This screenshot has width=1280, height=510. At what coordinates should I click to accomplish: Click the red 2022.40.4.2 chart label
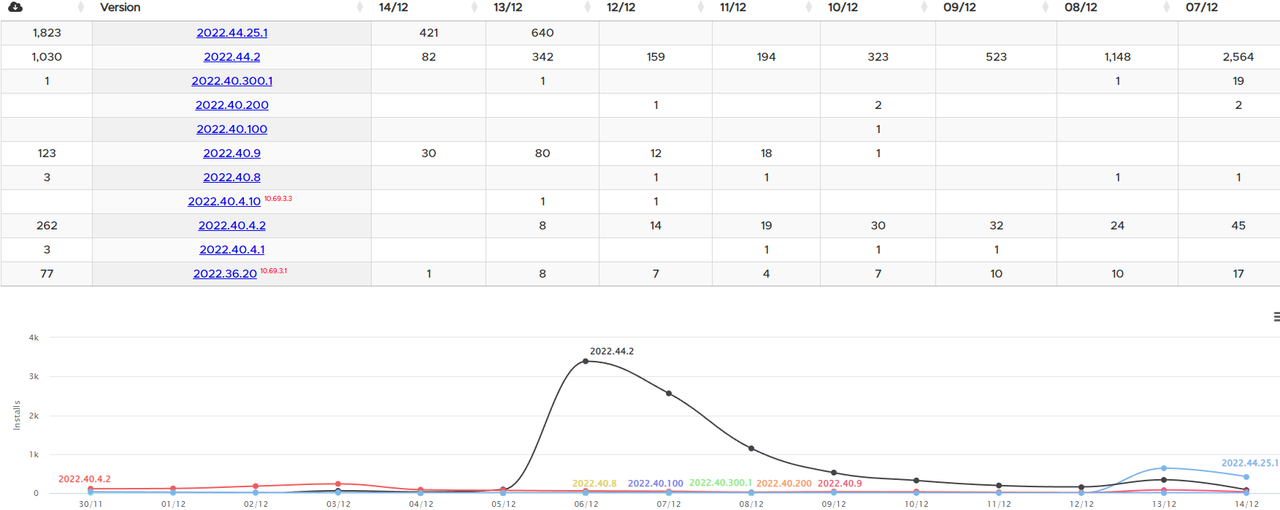click(85, 479)
